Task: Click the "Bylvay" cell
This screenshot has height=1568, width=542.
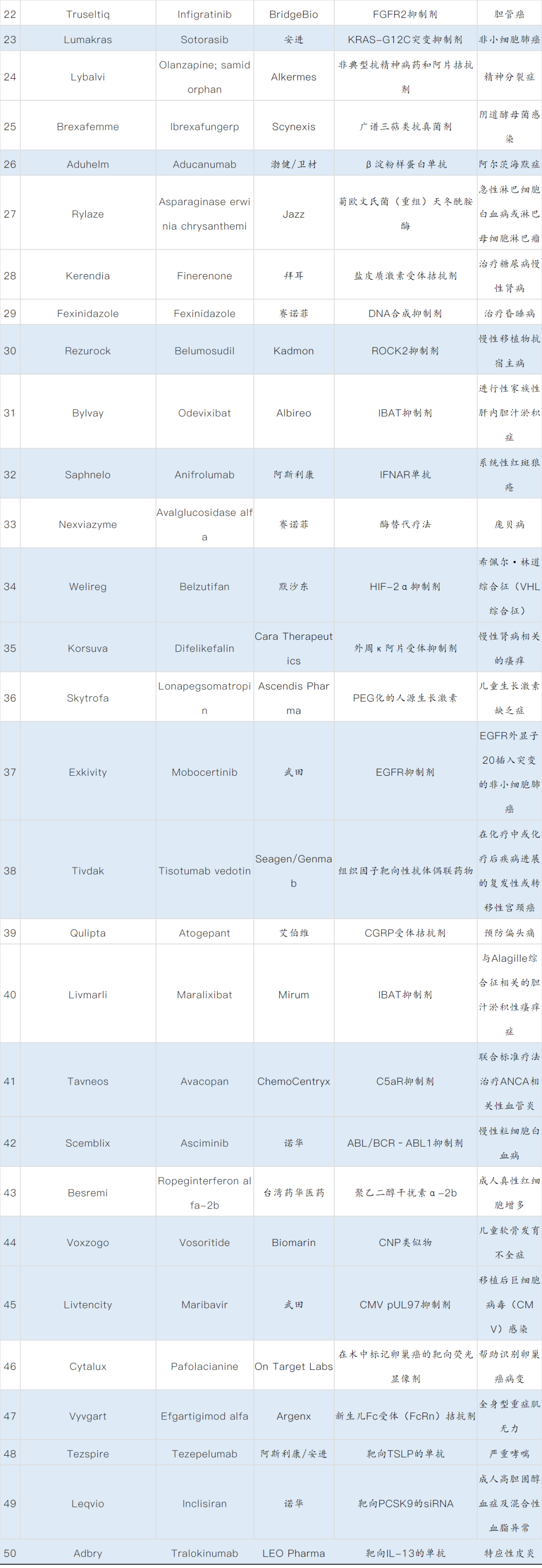Action: (88, 413)
